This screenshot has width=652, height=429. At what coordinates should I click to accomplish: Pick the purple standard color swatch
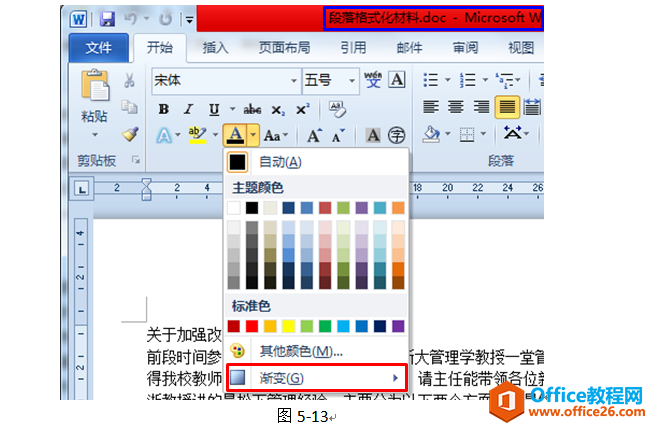(x=398, y=326)
